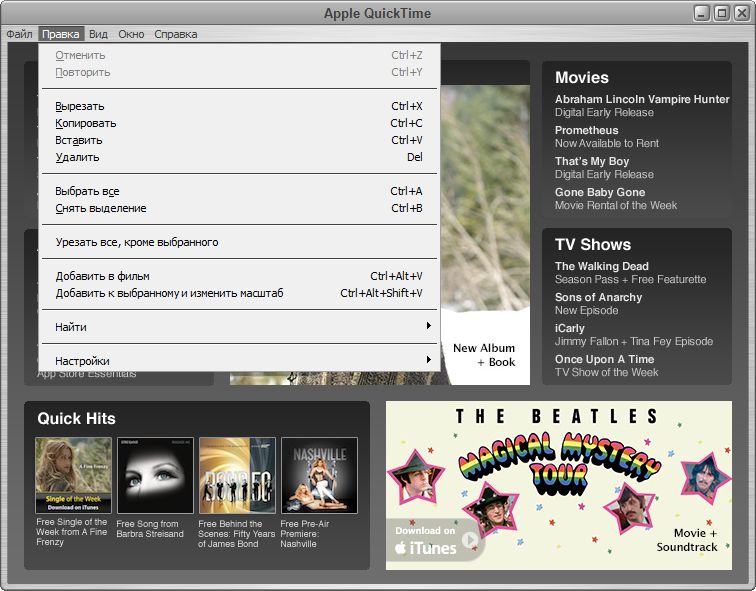Expand the Настройки submenu
The height and width of the screenshot is (591, 756).
pos(239,361)
